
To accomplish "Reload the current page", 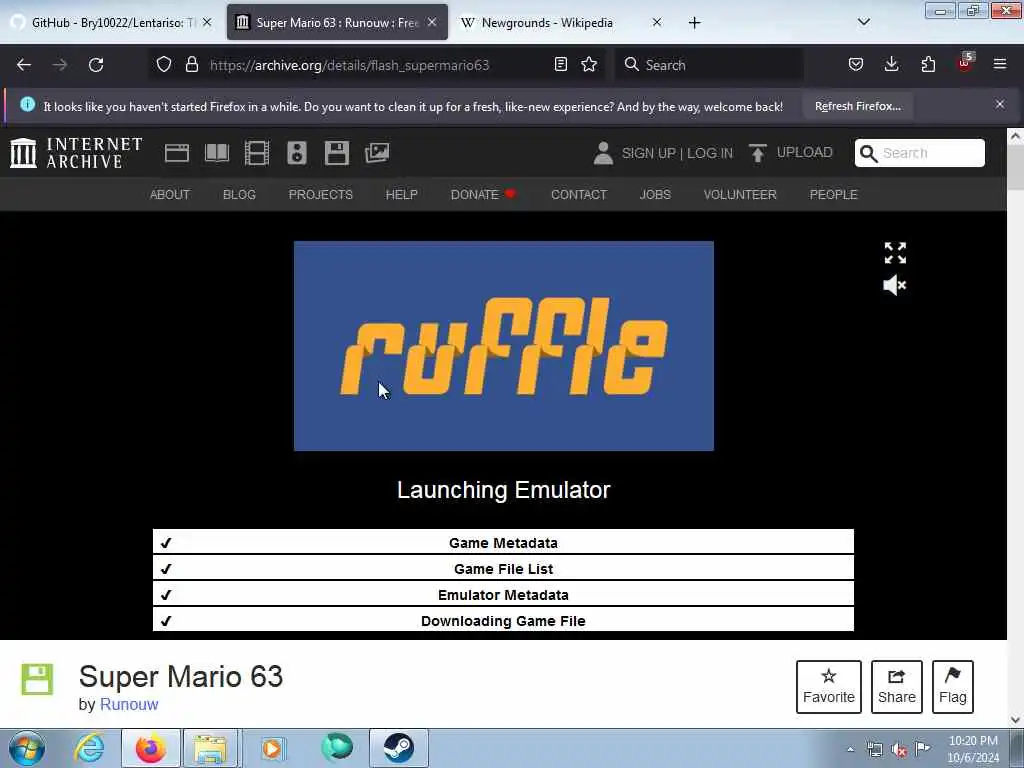I will click(96, 65).
